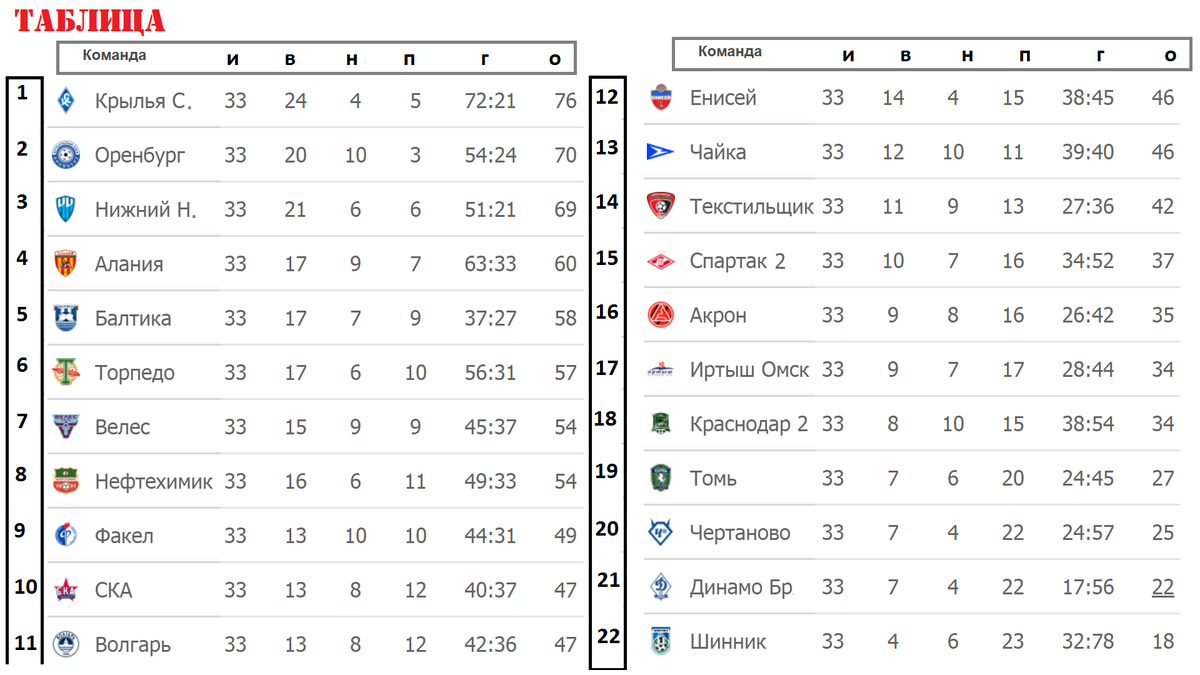Select the Текстильщик team name

click(x=751, y=206)
